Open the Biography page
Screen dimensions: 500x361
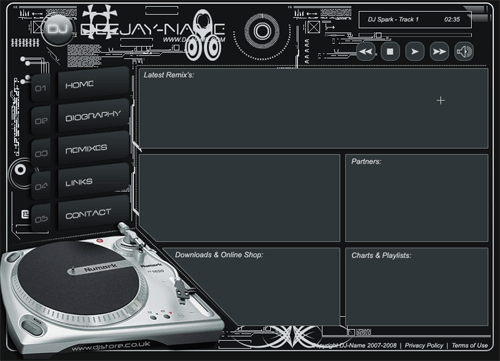click(x=93, y=116)
